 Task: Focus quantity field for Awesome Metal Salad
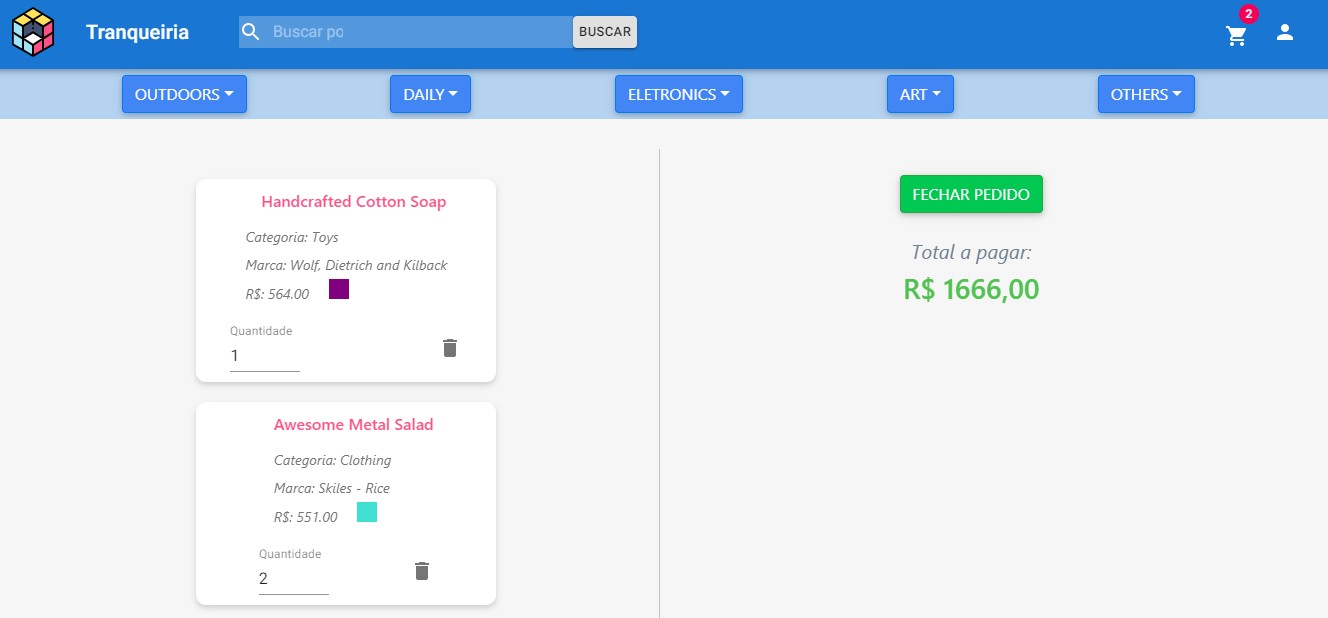pyautogui.click(x=294, y=579)
